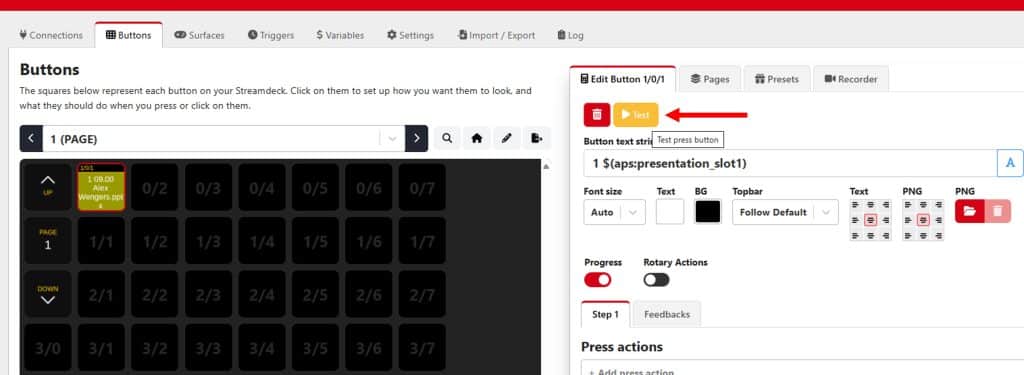Click the grid scrollbar up arrow
This screenshot has height=375, width=1024.
[546, 166]
